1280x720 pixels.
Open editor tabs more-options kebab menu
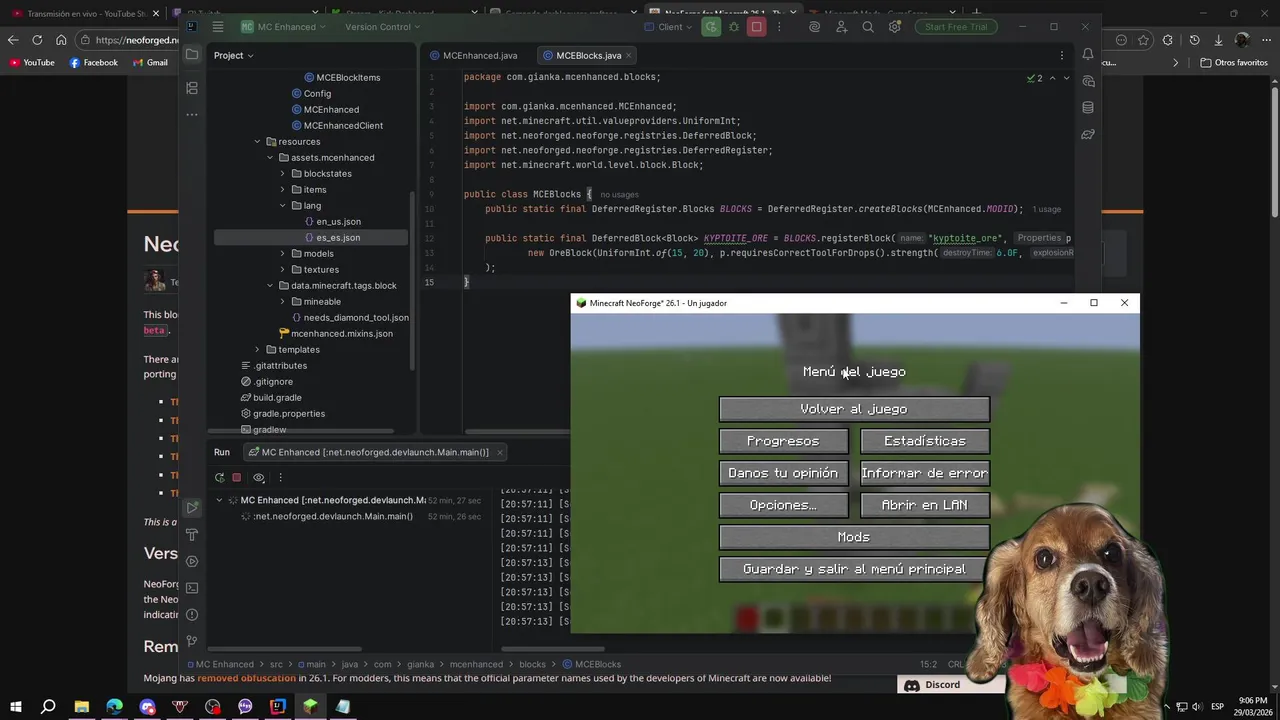[1062, 55]
